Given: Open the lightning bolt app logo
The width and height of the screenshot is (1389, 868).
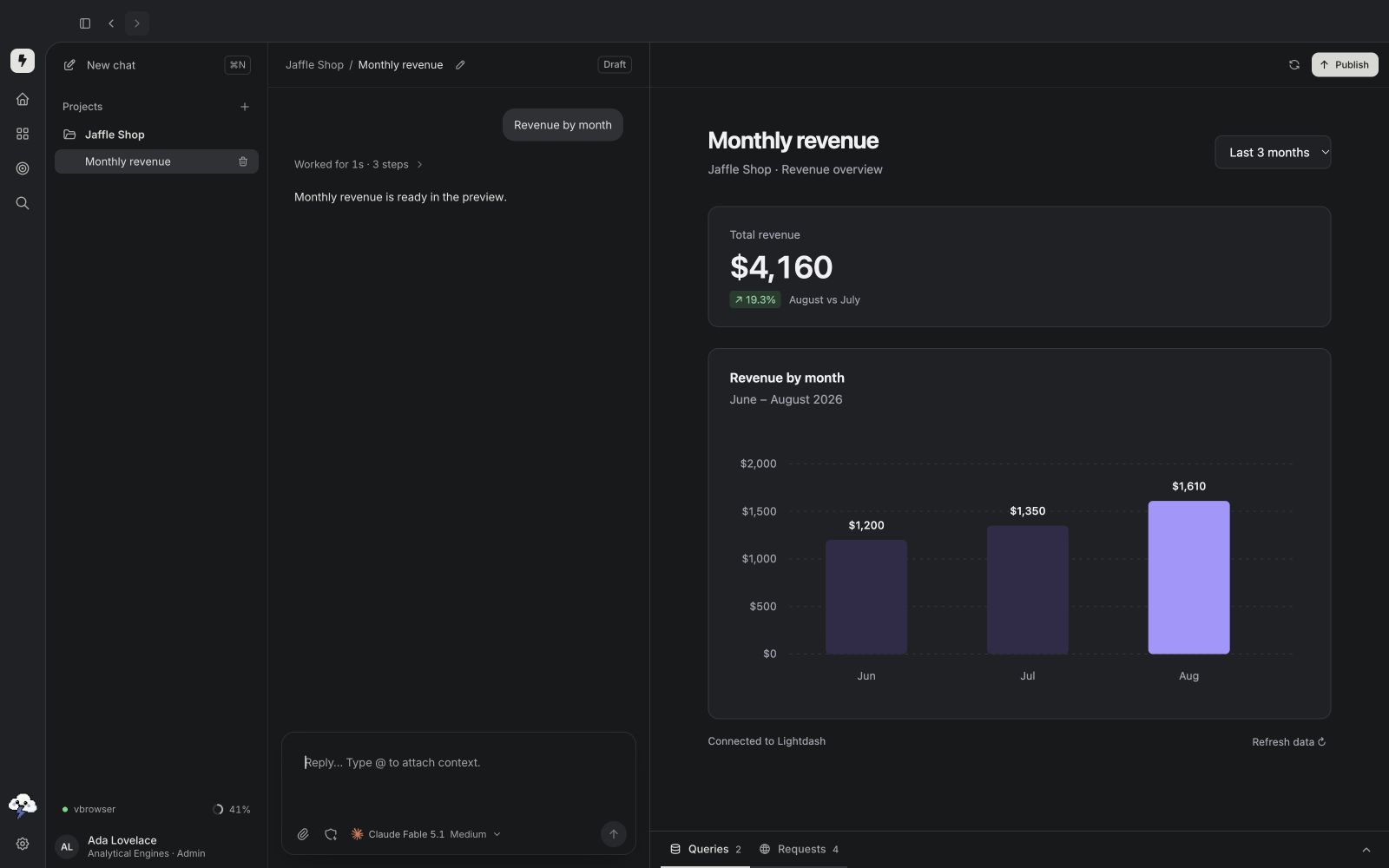Looking at the screenshot, I should (23, 61).
